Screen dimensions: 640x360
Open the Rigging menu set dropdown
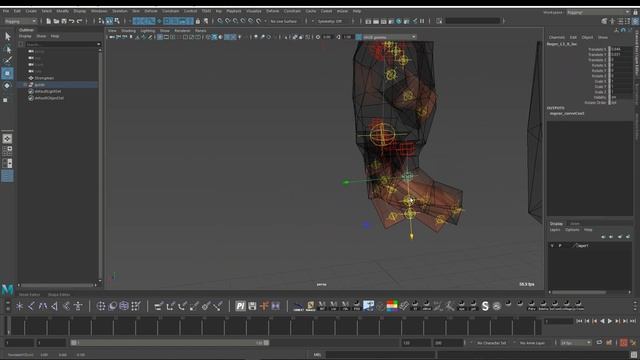(20, 21)
